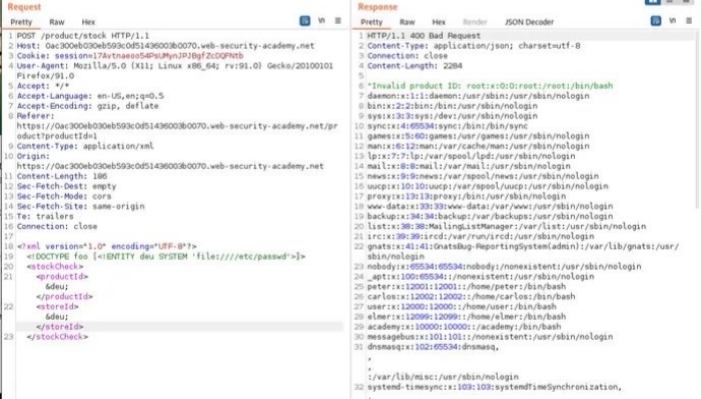Click the opening <stockCheck> tag
Screen dimensions: 702x399
55,266
